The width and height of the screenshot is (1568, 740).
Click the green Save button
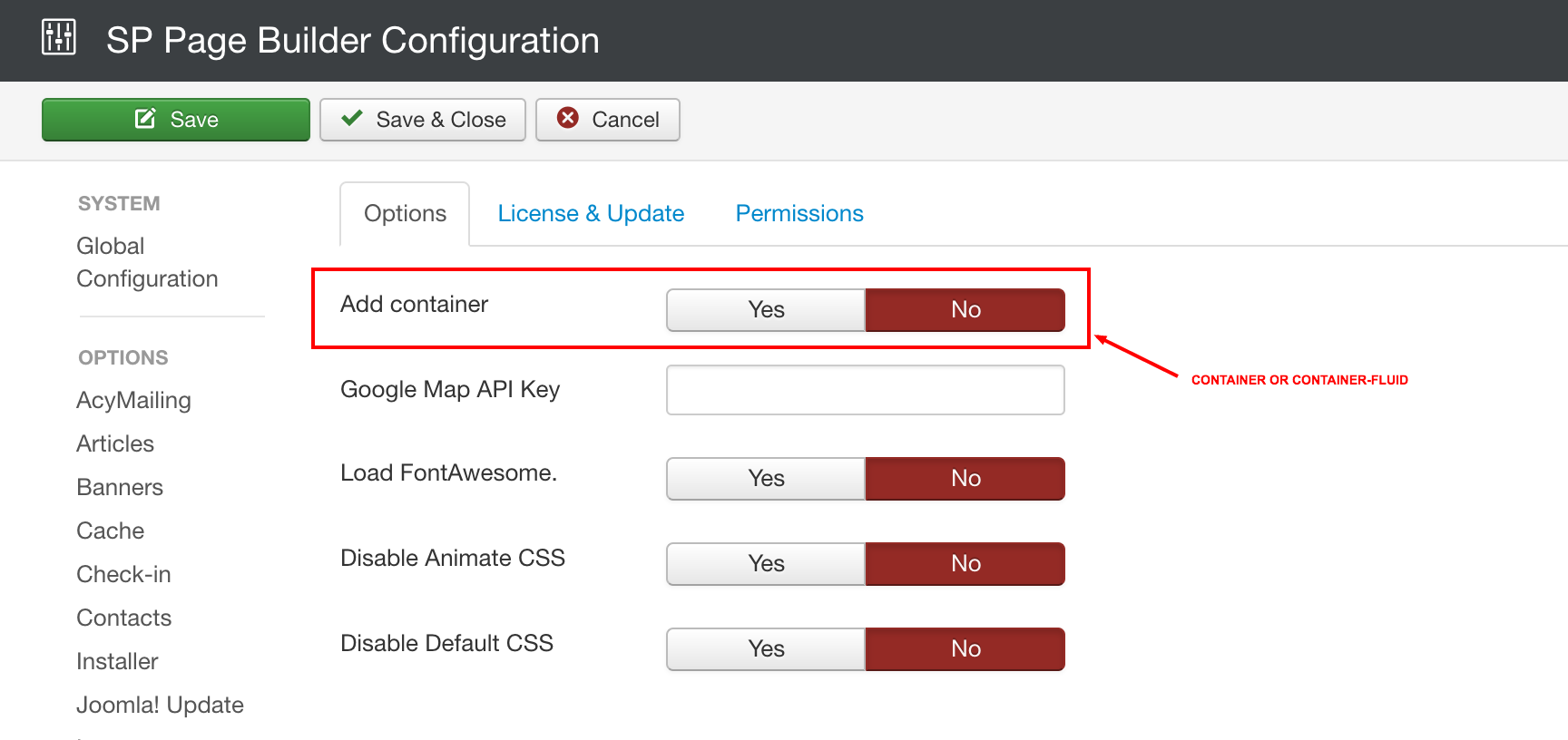tap(176, 120)
